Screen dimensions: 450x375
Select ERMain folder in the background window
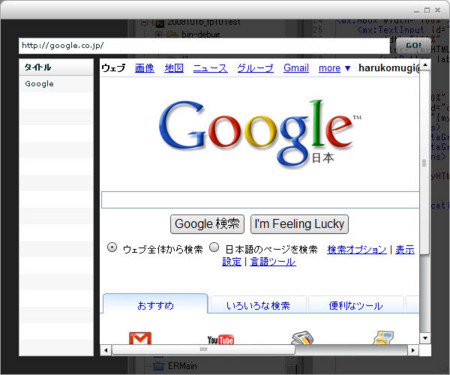(175, 366)
